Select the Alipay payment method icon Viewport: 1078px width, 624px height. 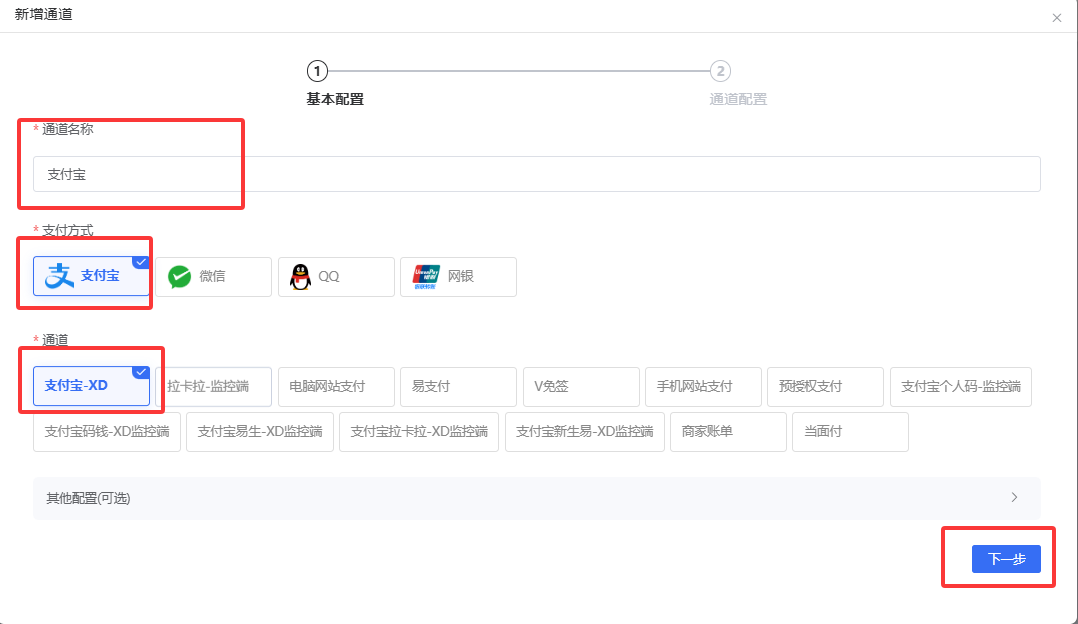pos(91,276)
